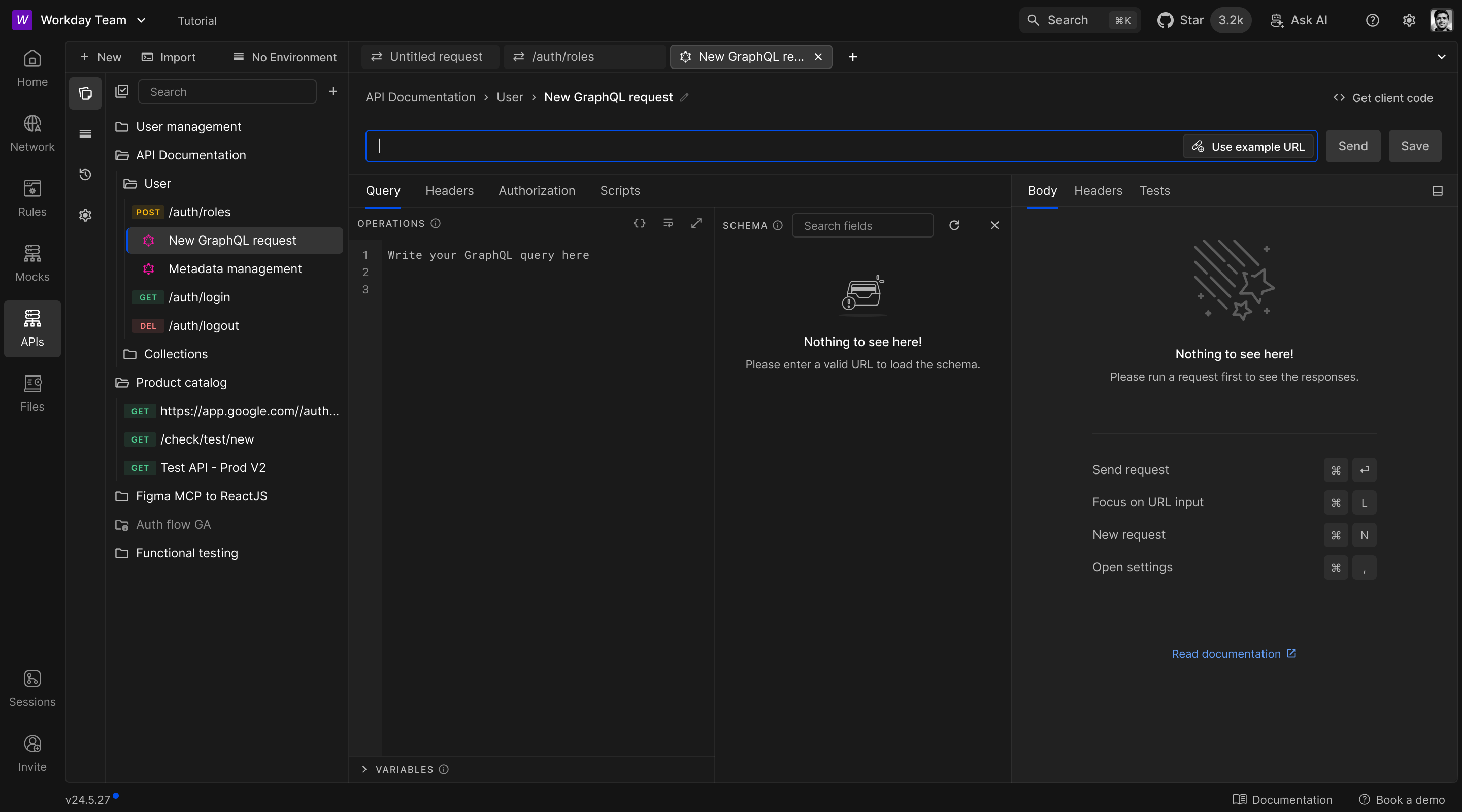The image size is (1462, 812).
Task: Open a new tab with plus icon
Action: coord(852,57)
